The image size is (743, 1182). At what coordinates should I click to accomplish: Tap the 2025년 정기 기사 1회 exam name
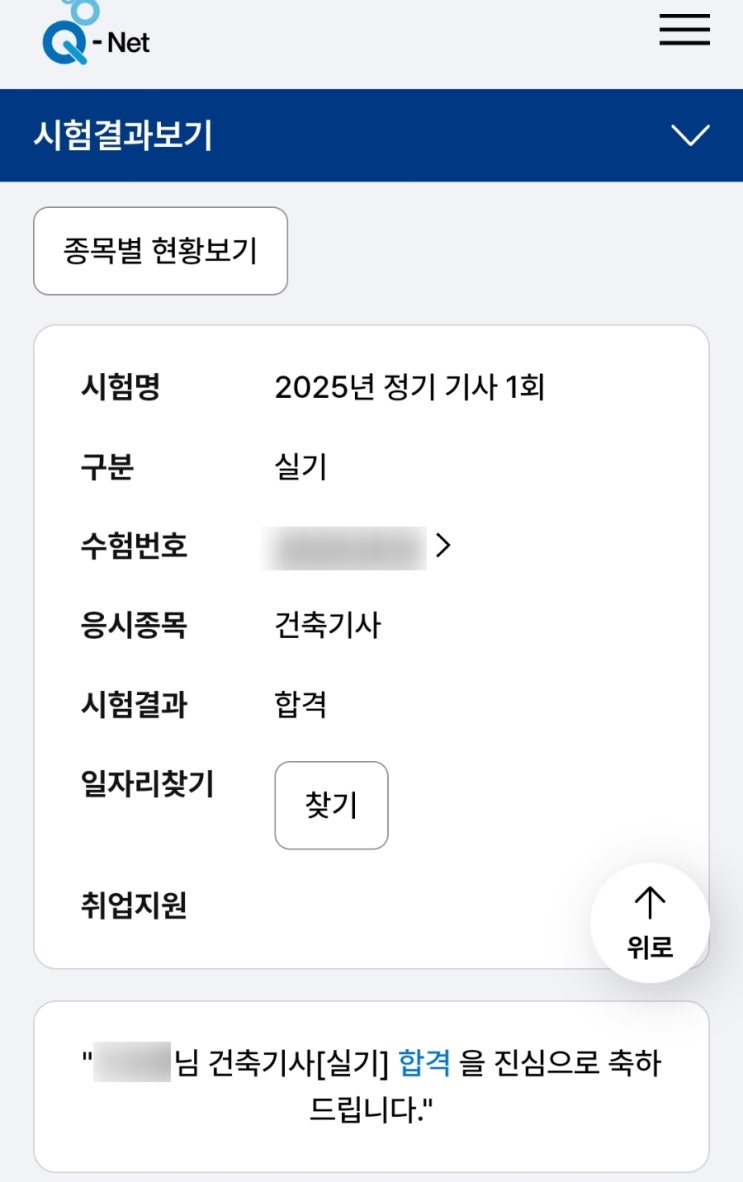pyautogui.click(x=409, y=387)
